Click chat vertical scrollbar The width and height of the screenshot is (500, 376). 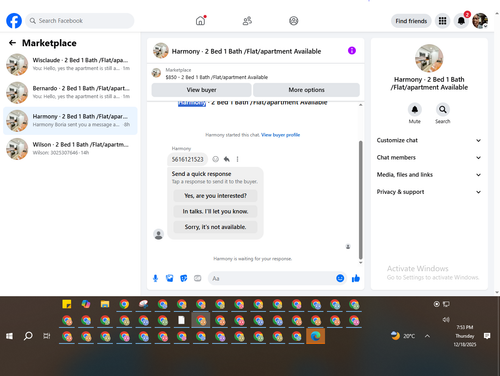[x=360, y=200]
